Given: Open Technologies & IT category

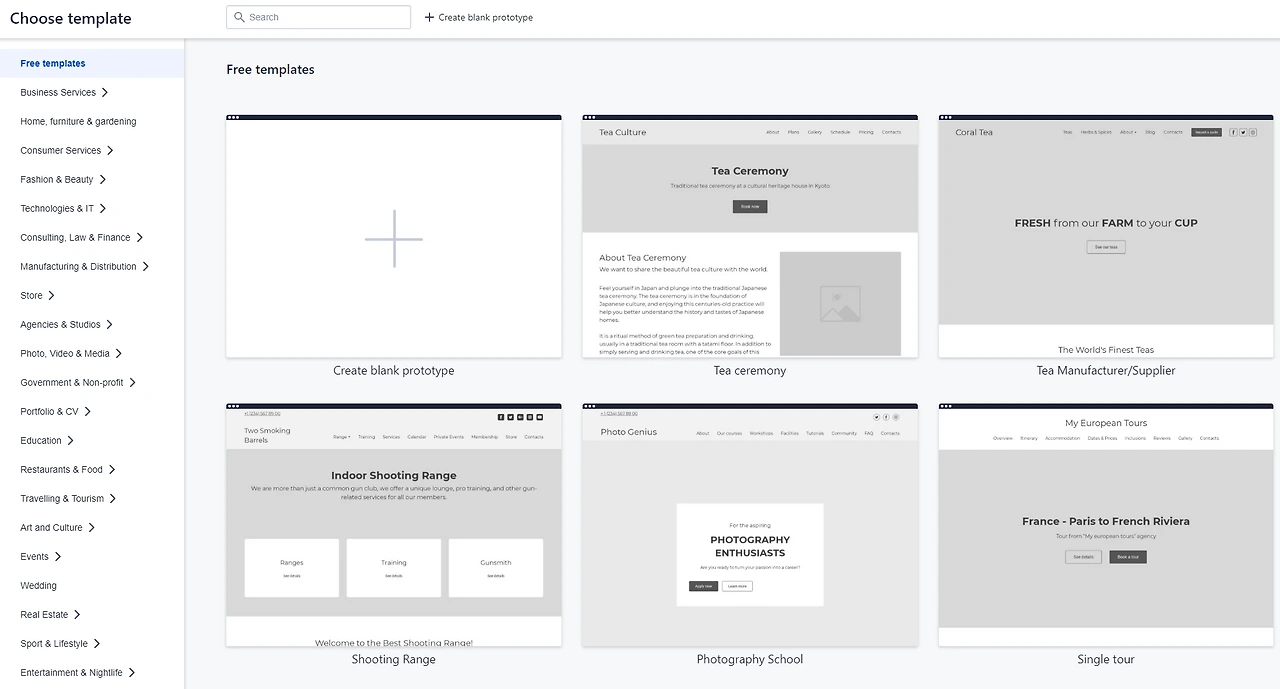Looking at the screenshot, I should [x=57, y=208].
